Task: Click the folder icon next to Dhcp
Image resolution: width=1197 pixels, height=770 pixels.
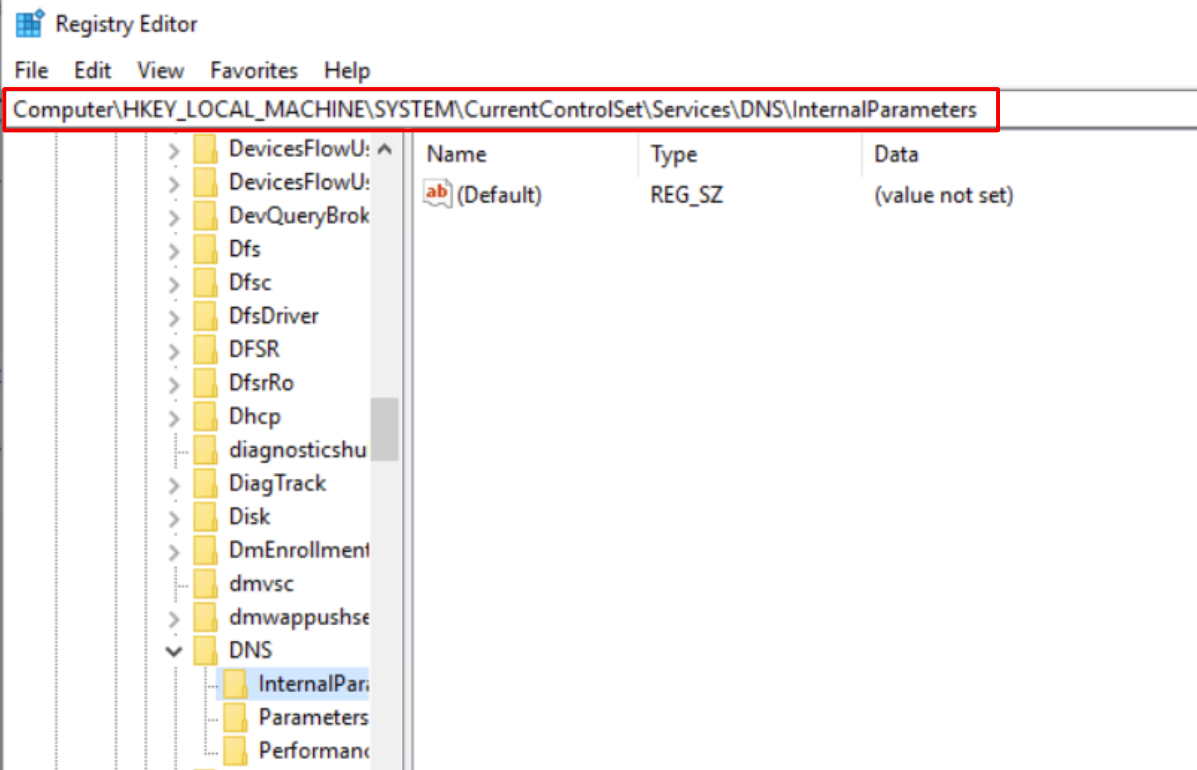Action: pyautogui.click(x=205, y=417)
